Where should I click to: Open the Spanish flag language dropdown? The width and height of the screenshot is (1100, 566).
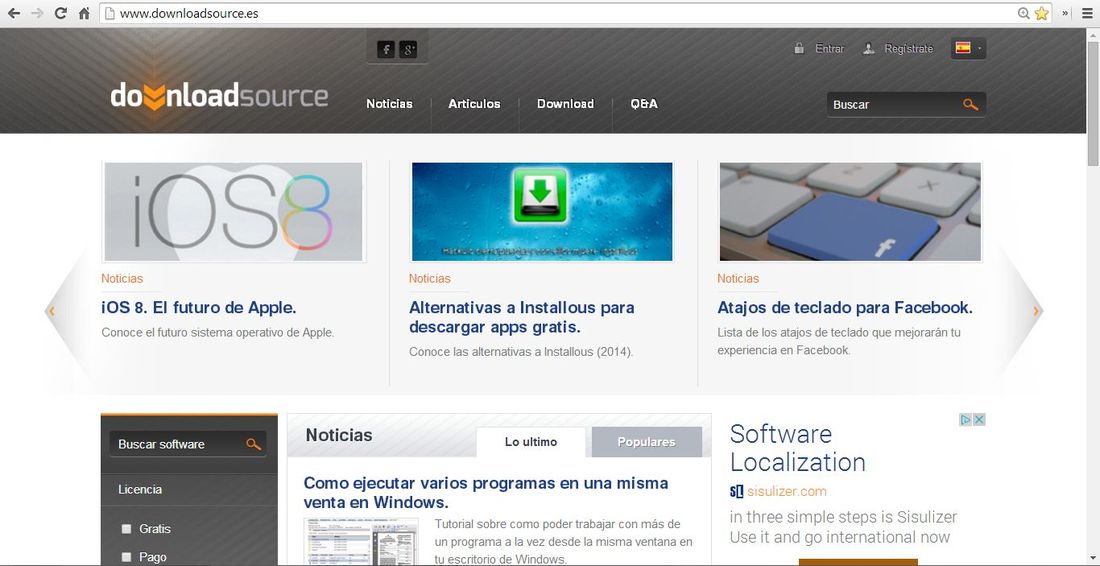(969, 48)
